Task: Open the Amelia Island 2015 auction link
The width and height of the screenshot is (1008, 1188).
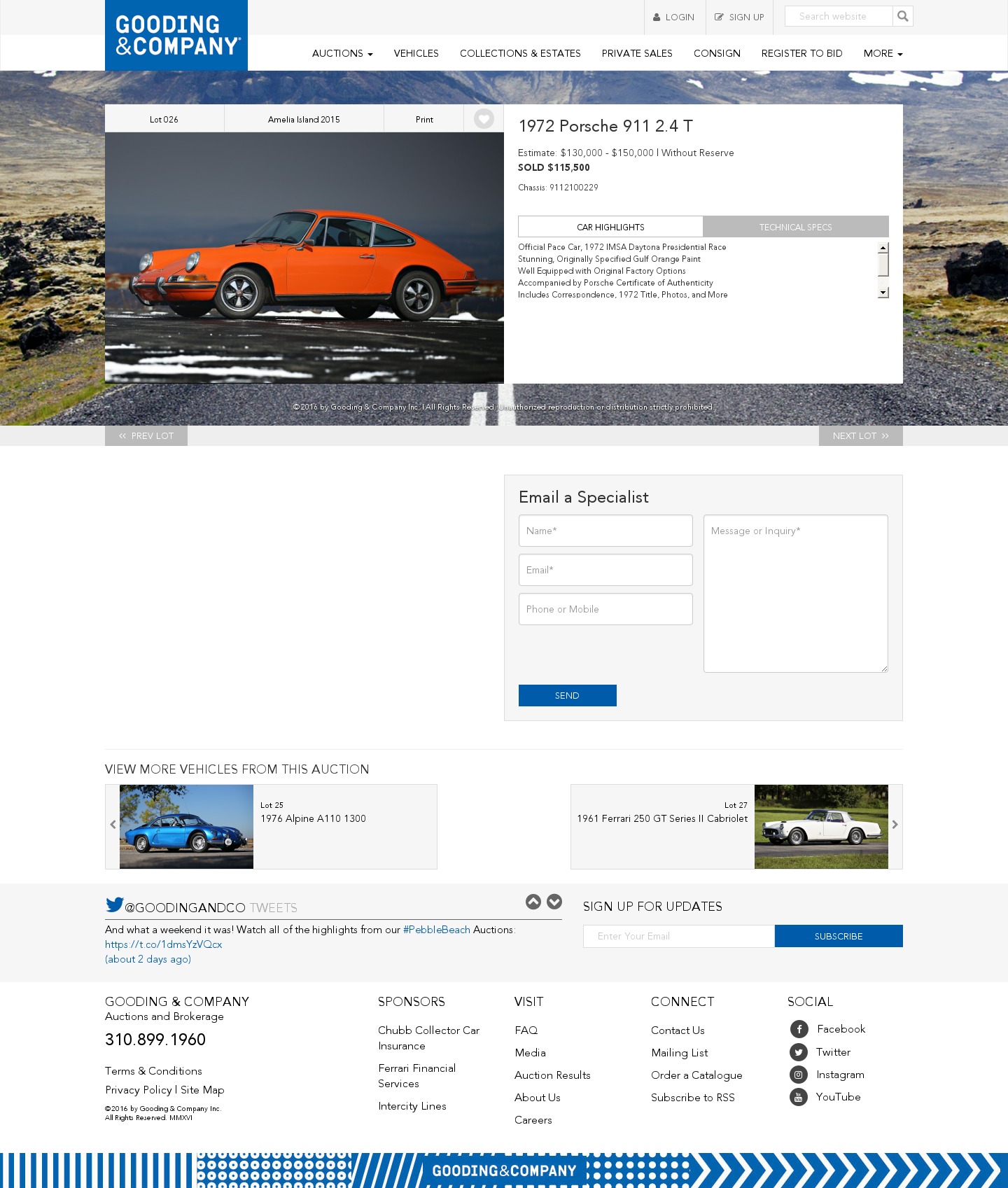Action: point(304,119)
